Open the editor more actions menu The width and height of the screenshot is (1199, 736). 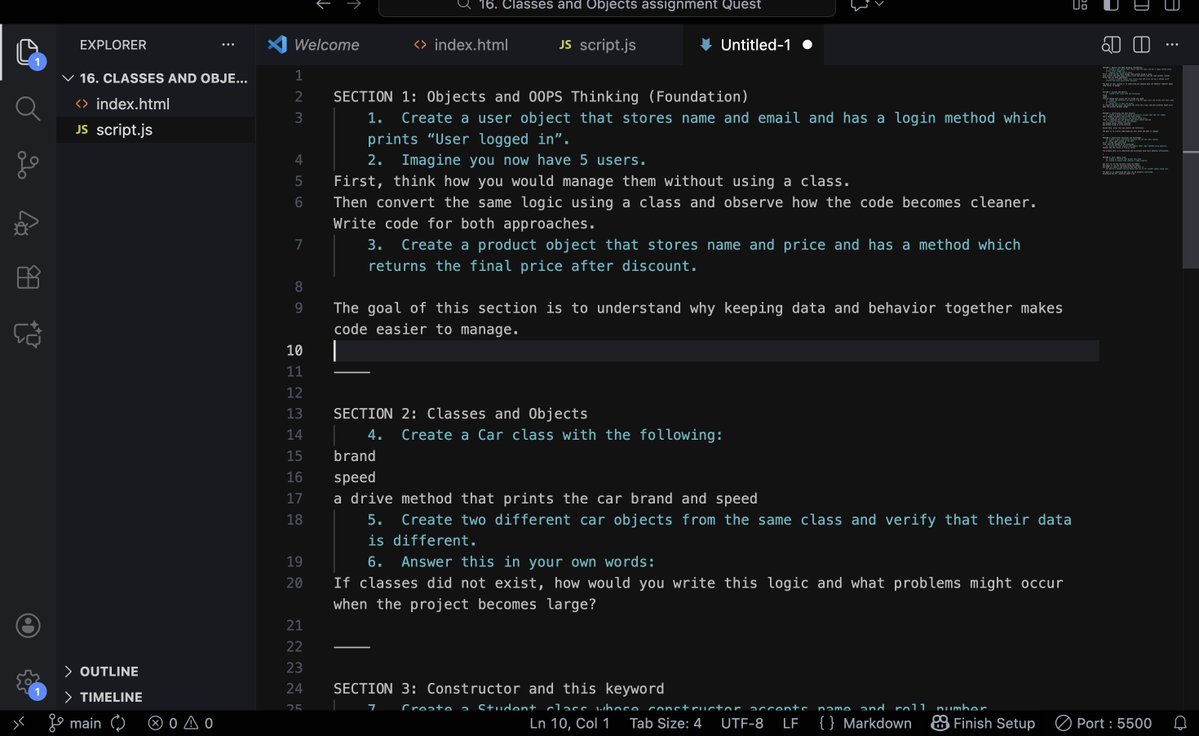pyautogui.click(x=1171, y=44)
